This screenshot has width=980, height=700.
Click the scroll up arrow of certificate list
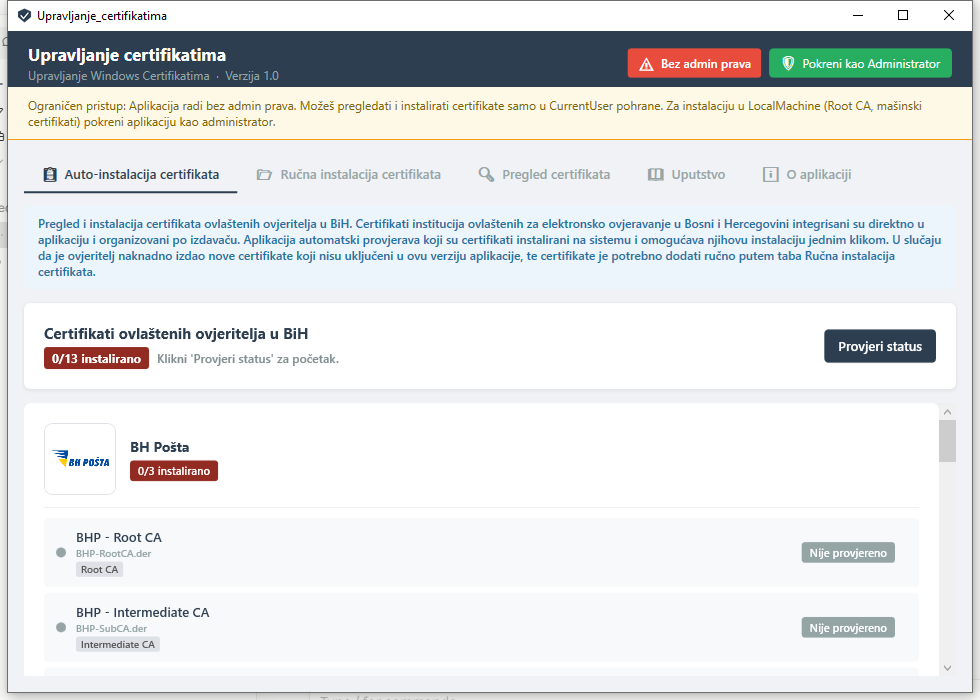click(948, 412)
